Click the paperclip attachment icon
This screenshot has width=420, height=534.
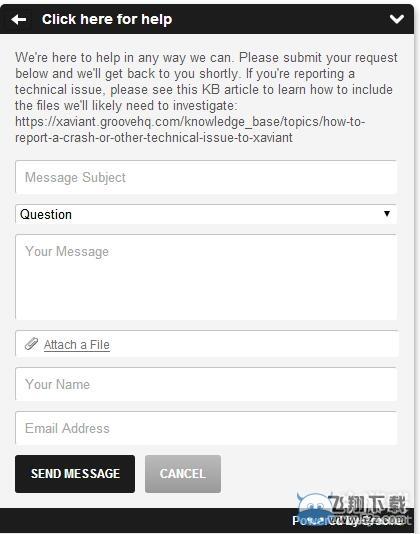click(31, 344)
